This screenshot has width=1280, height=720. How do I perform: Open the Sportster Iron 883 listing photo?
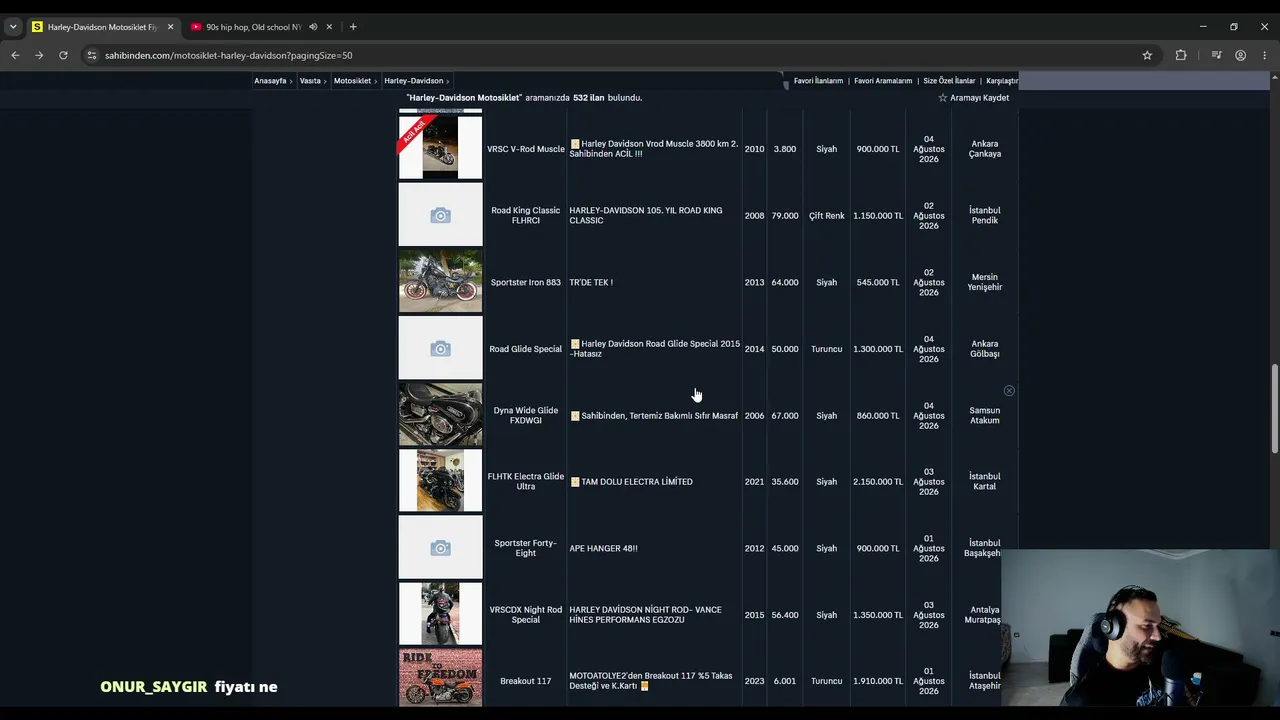(440, 282)
